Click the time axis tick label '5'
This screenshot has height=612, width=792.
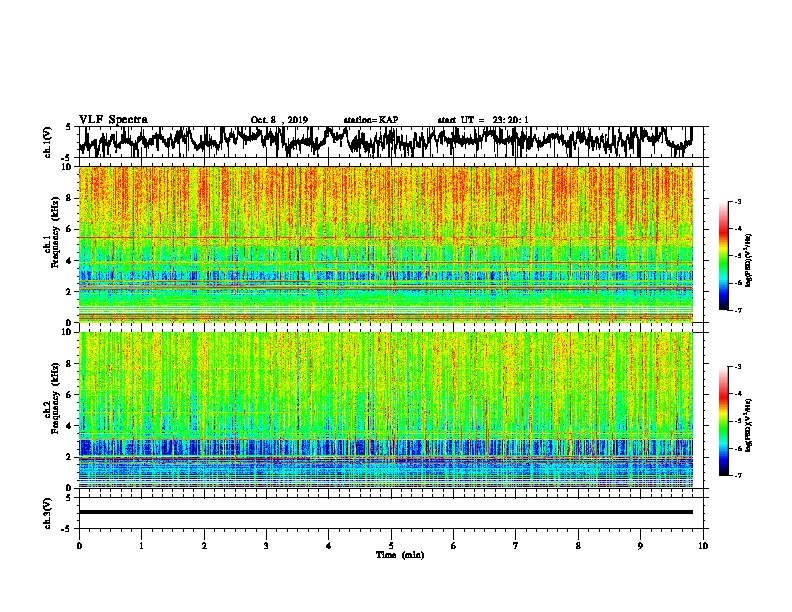391,546
